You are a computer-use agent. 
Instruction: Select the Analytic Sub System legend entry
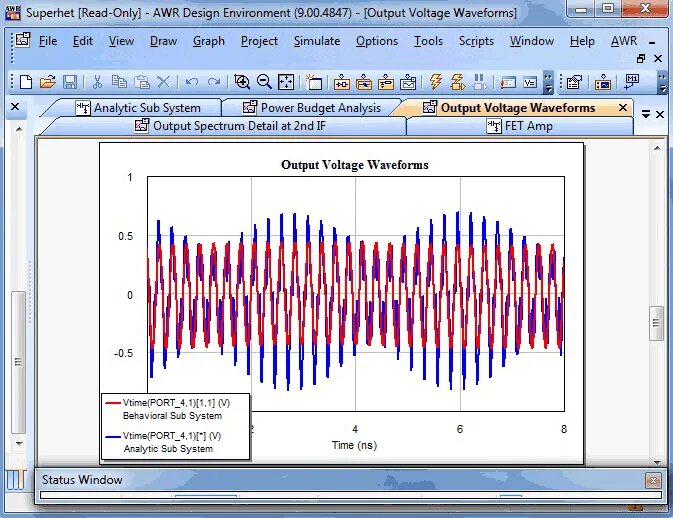point(163,442)
